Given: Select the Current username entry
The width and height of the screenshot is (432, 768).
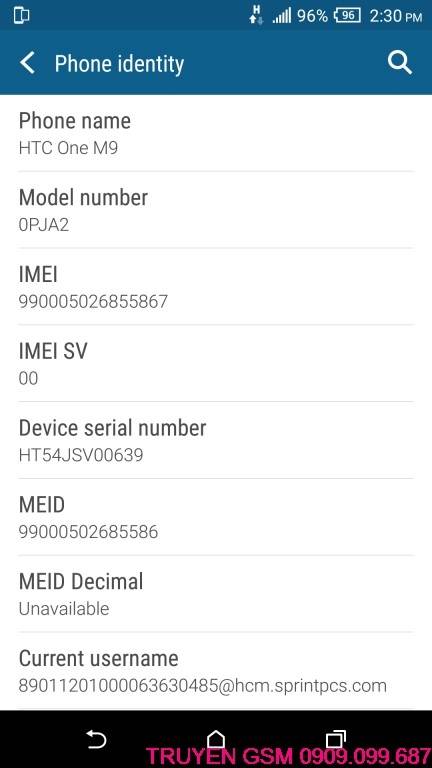Looking at the screenshot, I should pos(216,671).
